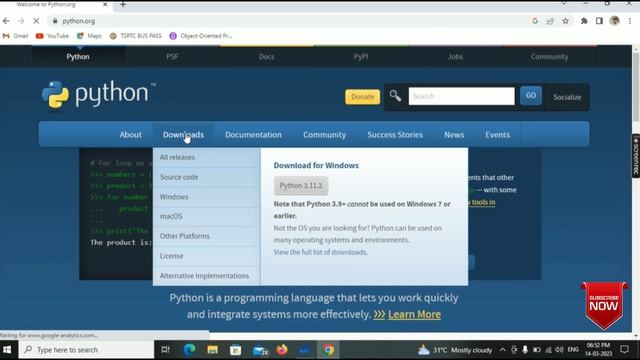The width and height of the screenshot is (640, 360).
Task: Open the Object-Oriented Pr... bookmark
Action: (201, 36)
